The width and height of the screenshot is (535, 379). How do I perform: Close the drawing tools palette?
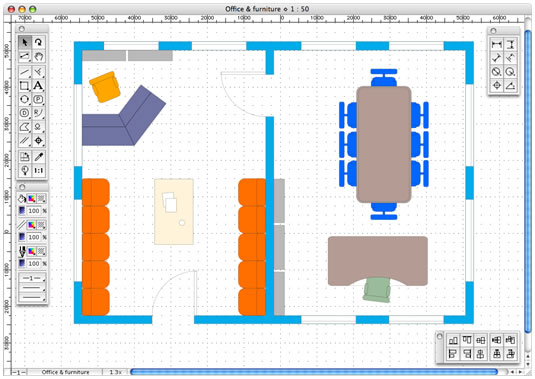[21, 29]
